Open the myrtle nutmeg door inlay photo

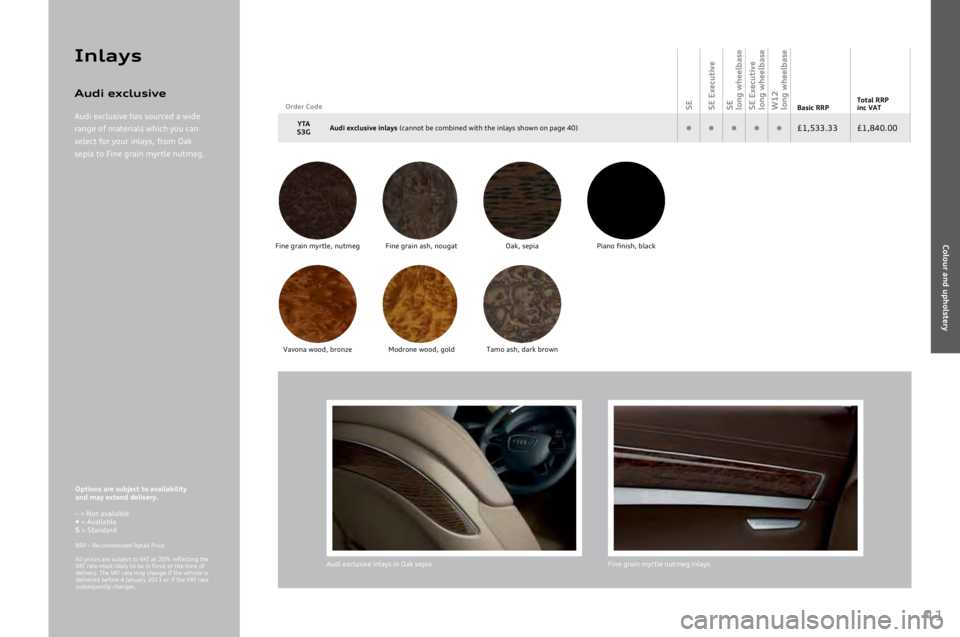pos(735,478)
